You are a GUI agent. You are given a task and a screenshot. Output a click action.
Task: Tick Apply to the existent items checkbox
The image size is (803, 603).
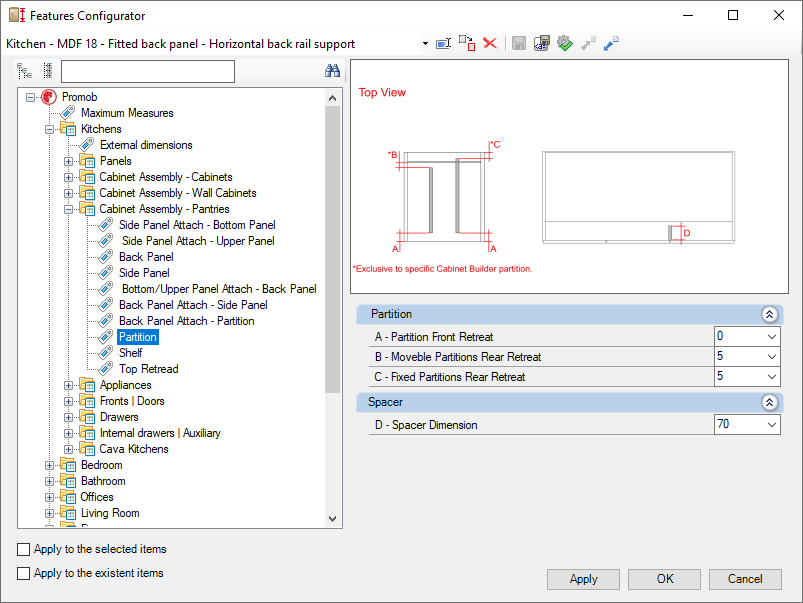click(24, 573)
